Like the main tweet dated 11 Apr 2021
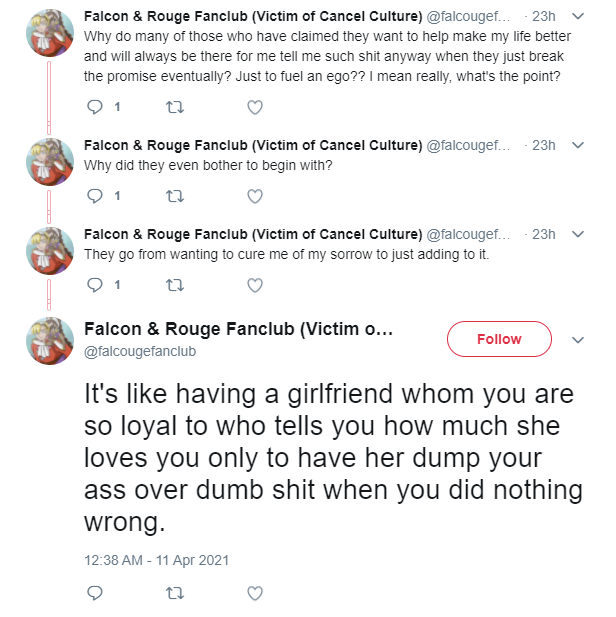616x617 pixels. (255, 593)
